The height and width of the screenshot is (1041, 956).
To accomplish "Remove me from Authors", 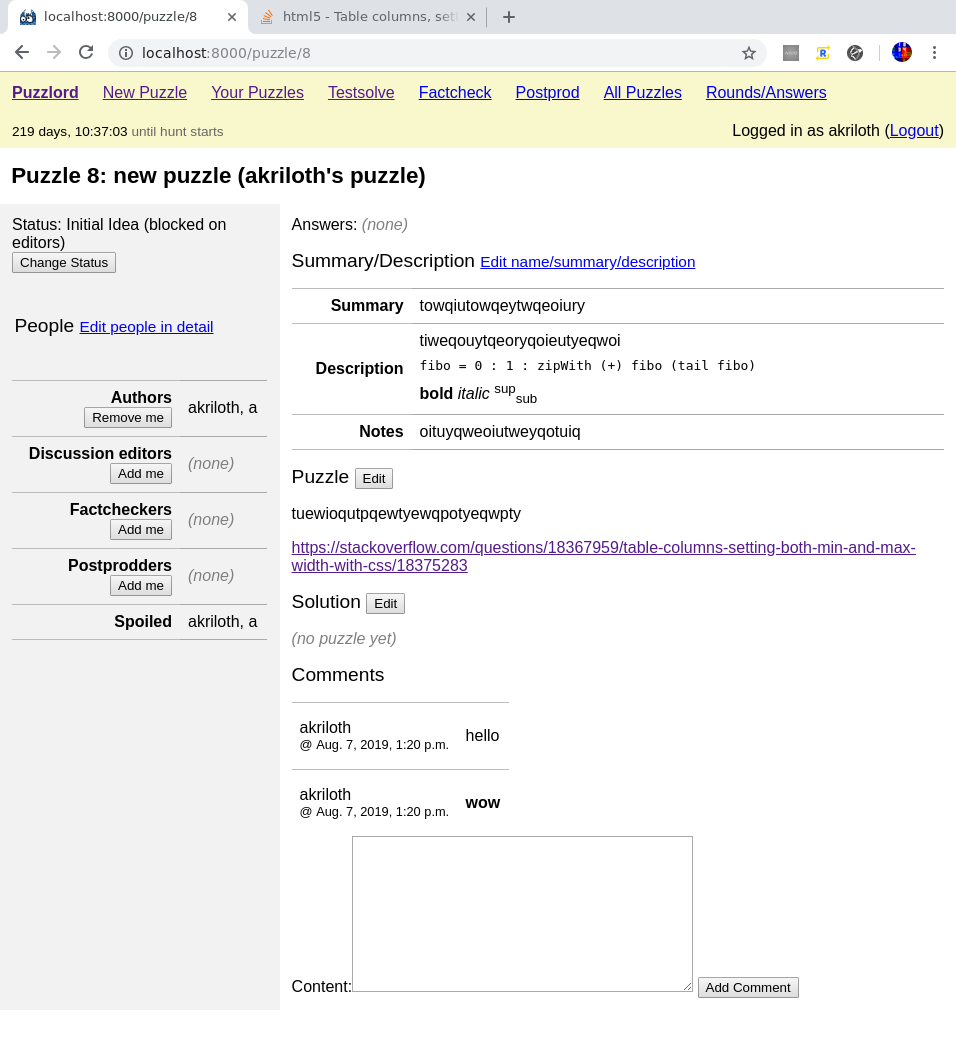I will coord(128,418).
